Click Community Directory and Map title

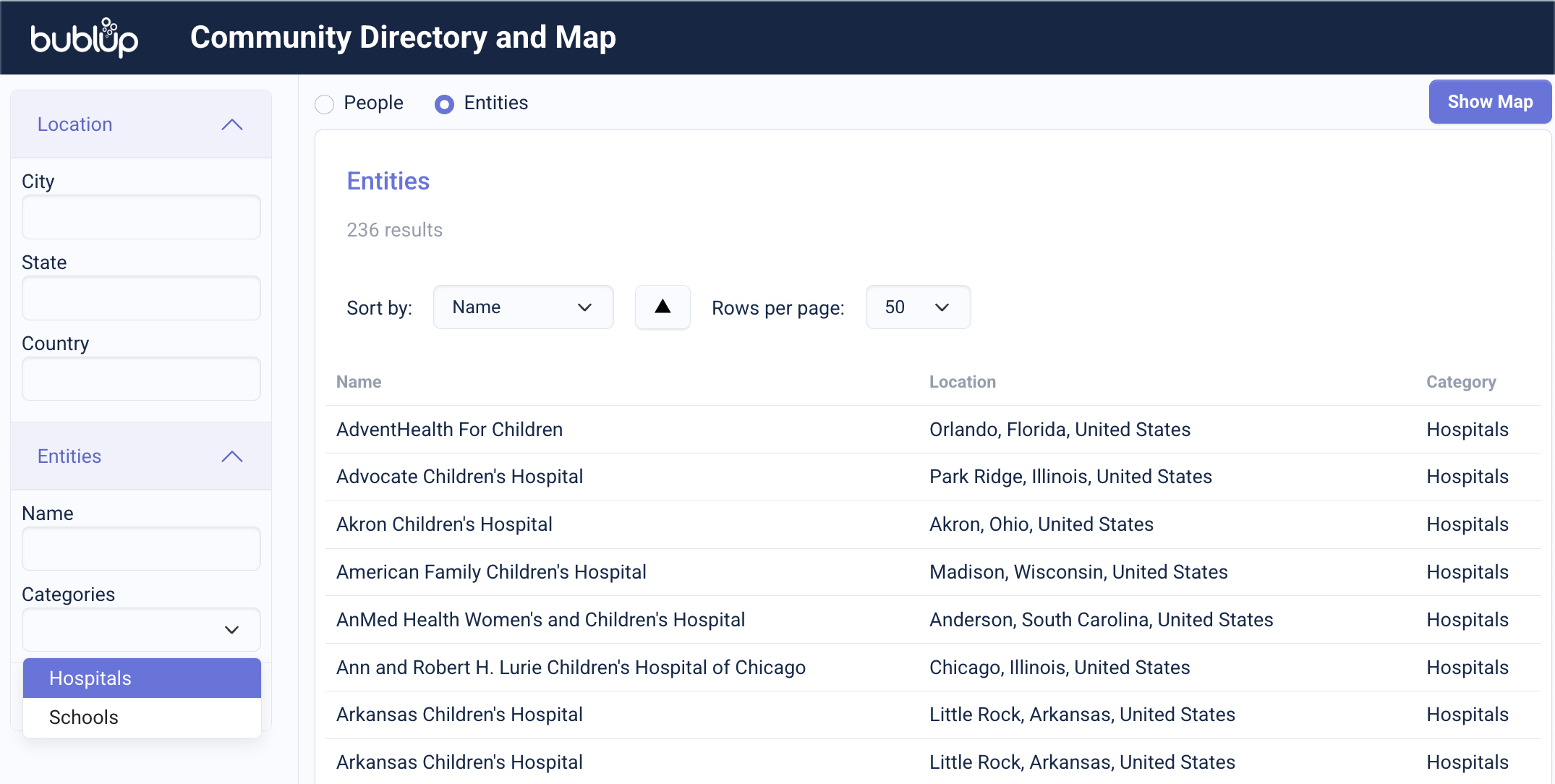[403, 38]
